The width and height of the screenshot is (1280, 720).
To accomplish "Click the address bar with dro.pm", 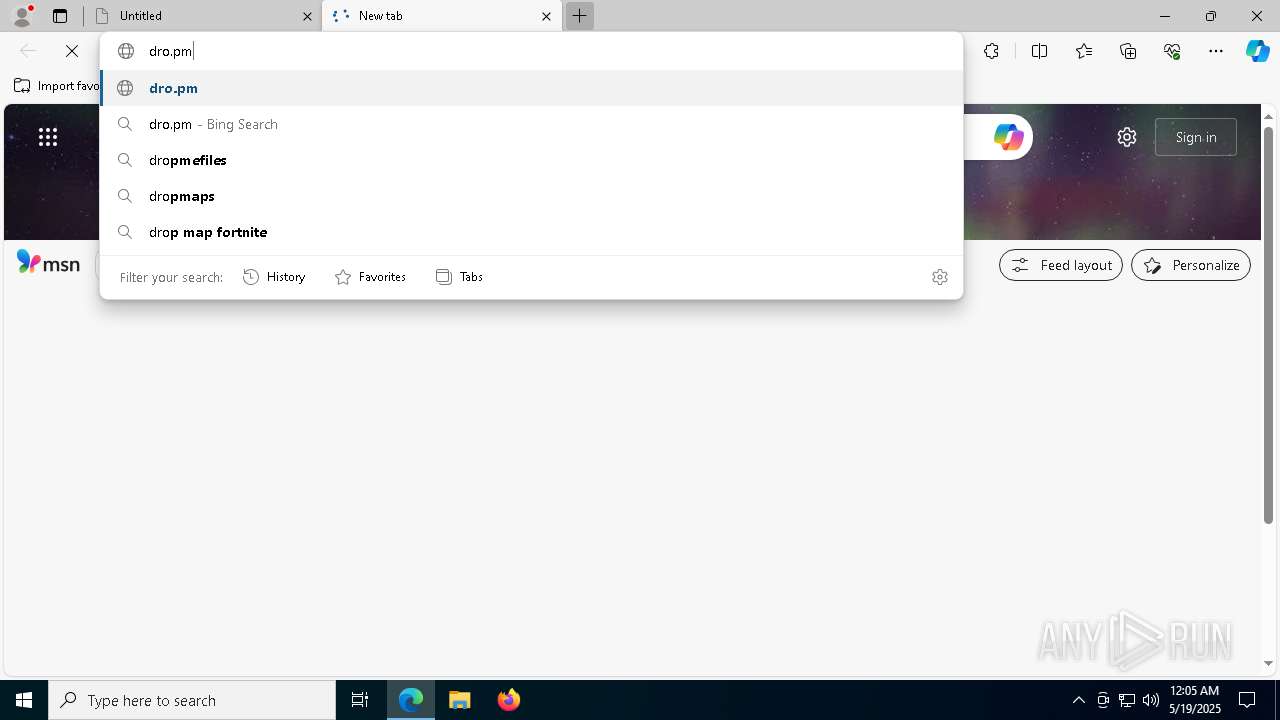I will point(531,51).
